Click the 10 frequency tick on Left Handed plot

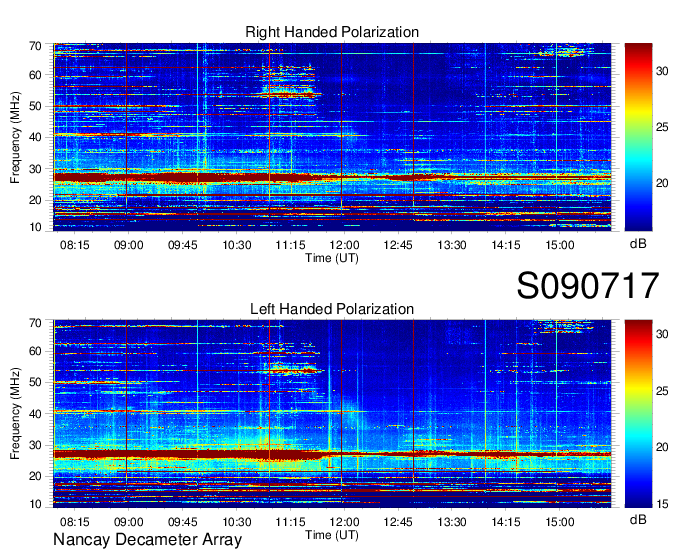35,504
